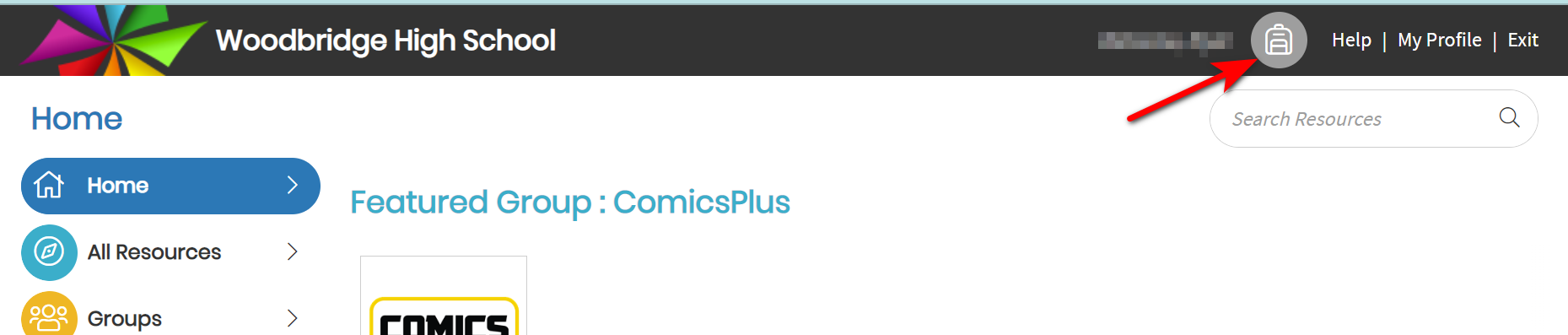
Task: Click the blurred username in header
Action: [1166, 40]
